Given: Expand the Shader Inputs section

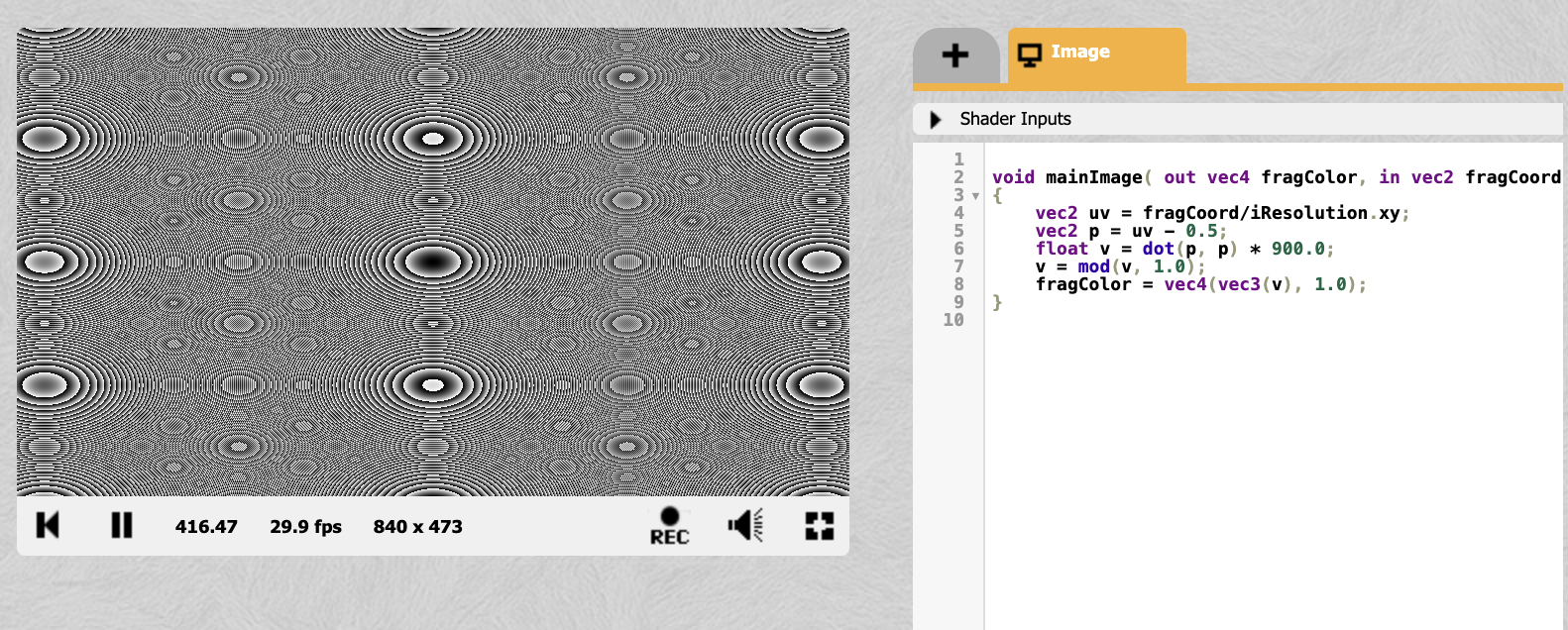Looking at the screenshot, I should (935, 120).
